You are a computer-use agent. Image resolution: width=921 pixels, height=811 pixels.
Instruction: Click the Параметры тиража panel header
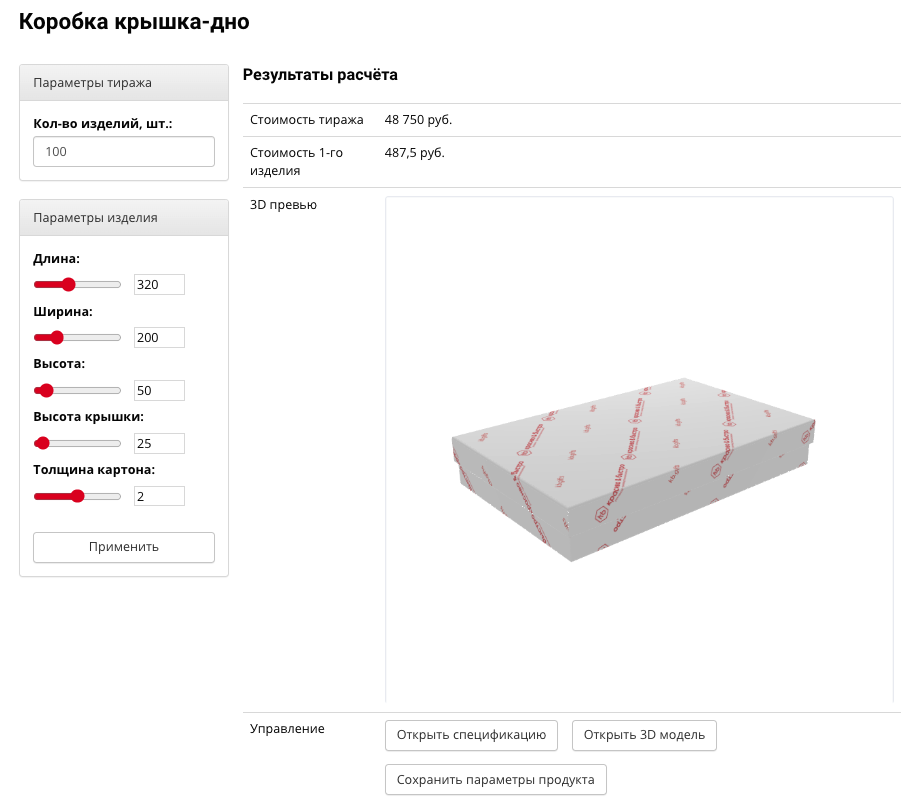pos(124,83)
